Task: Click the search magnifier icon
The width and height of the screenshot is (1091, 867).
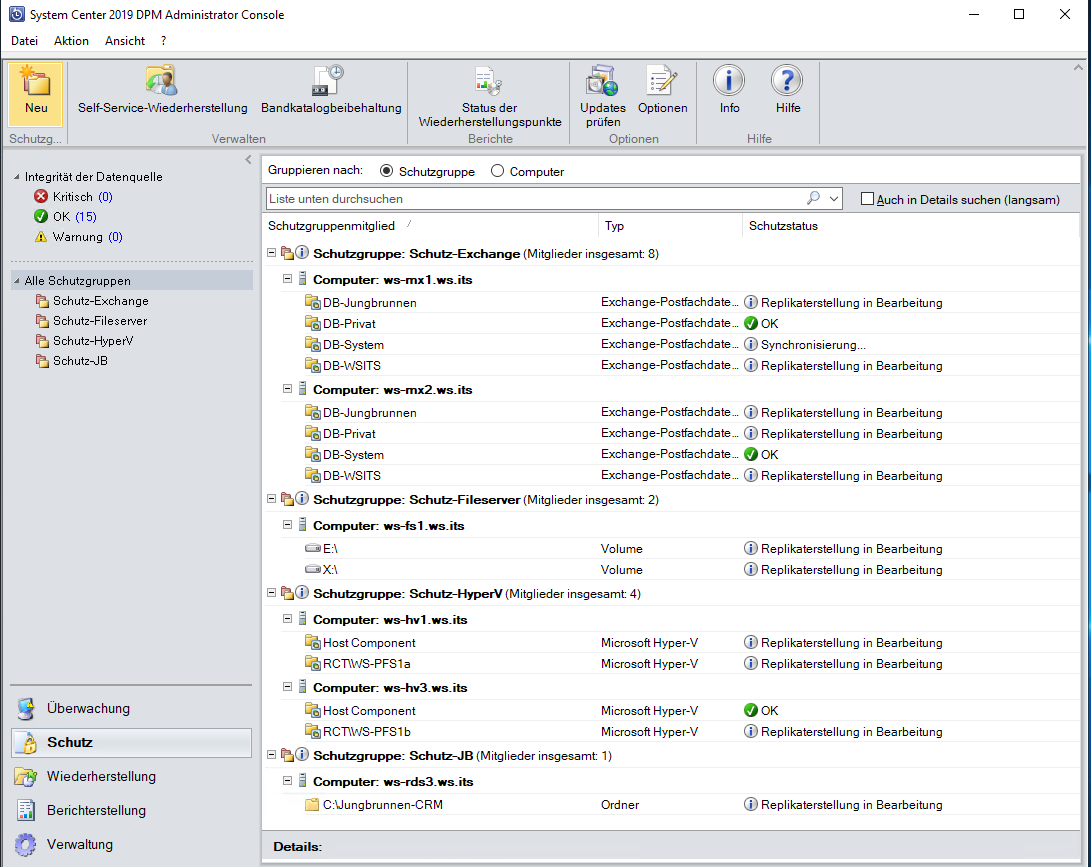Action: (813, 198)
